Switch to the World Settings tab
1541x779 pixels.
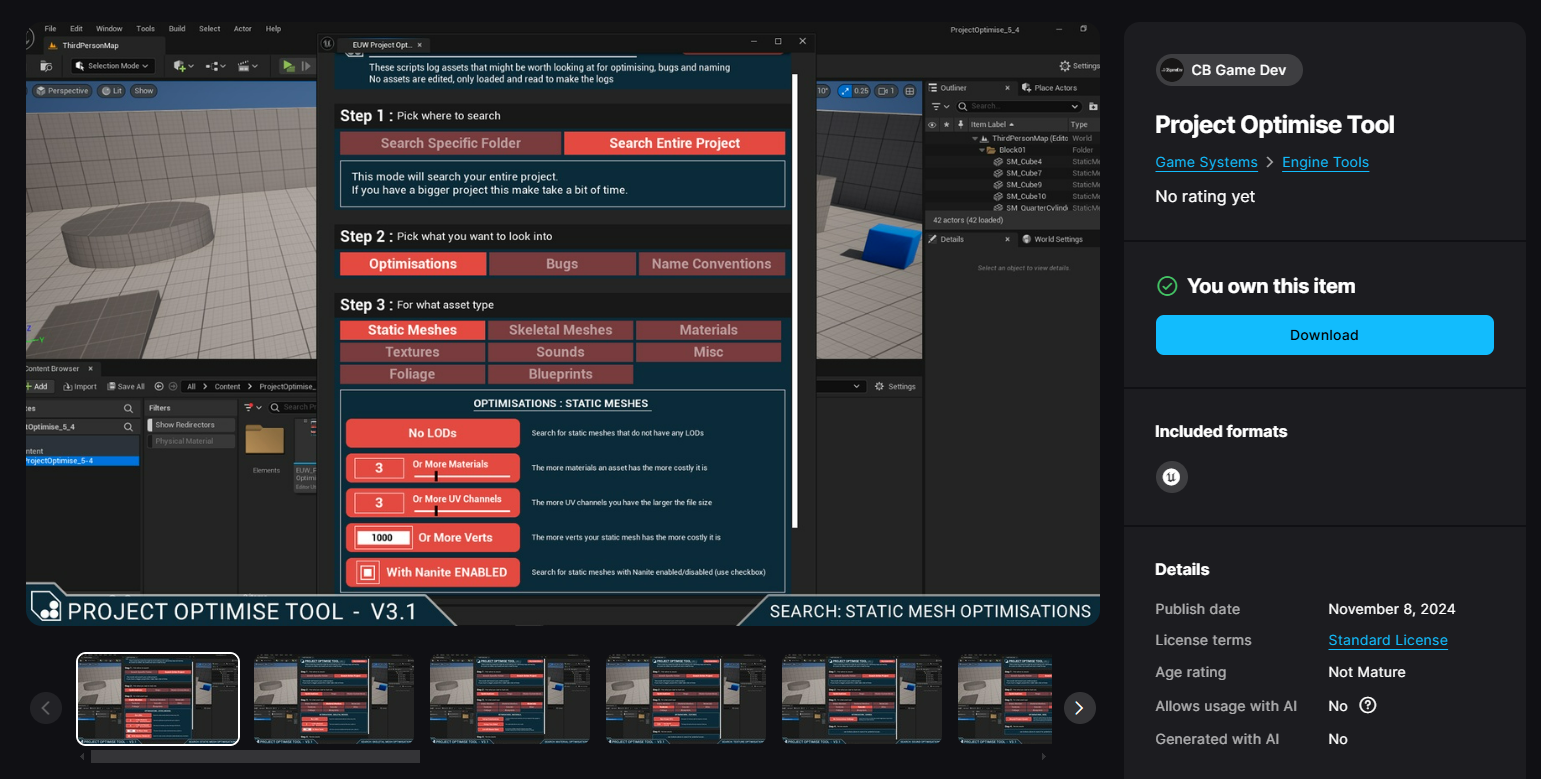1052,239
